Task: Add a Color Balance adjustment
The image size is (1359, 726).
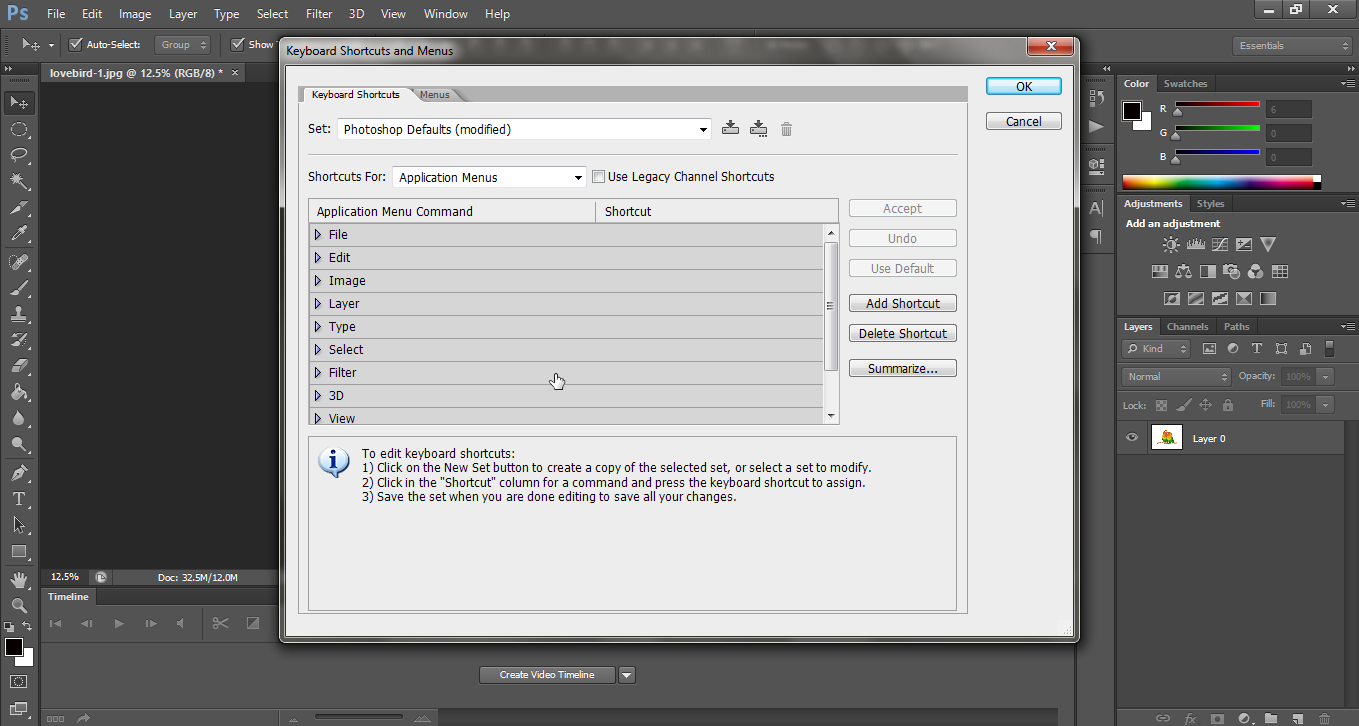Action: point(1184,271)
